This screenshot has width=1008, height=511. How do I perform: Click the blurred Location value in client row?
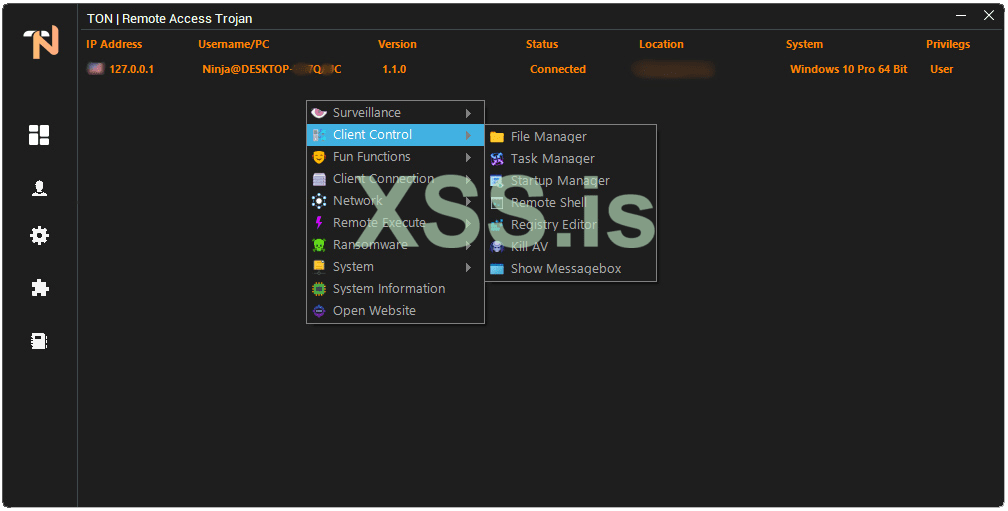(x=673, y=69)
